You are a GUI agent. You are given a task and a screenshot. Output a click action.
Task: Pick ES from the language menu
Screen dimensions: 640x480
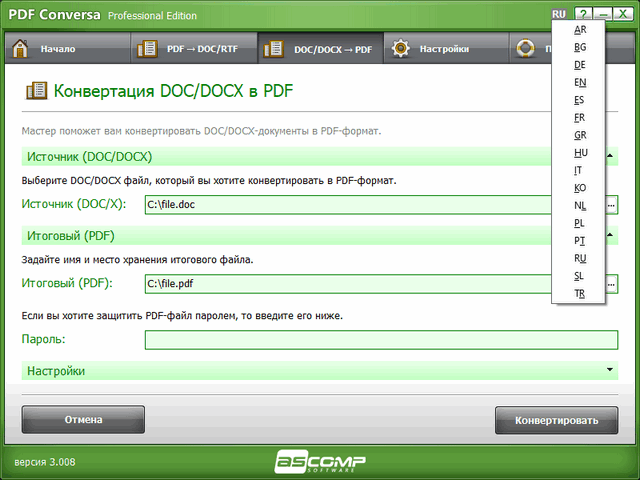point(580,100)
